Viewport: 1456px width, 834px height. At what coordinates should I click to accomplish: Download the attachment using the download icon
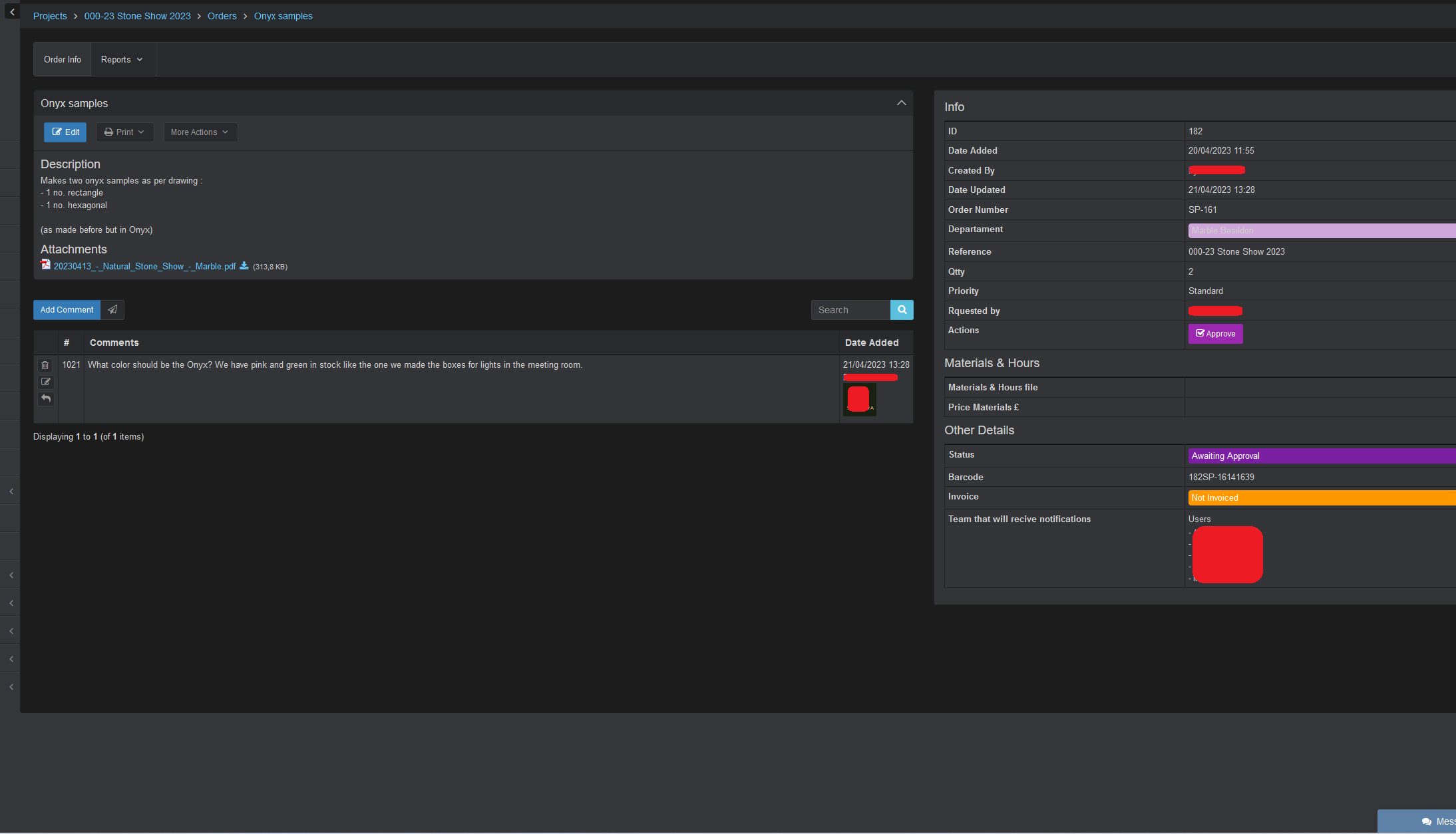click(x=244, y=265)
